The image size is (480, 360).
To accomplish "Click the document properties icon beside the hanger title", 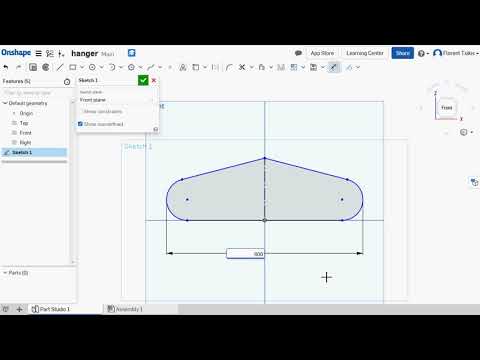I will [61, 53].
